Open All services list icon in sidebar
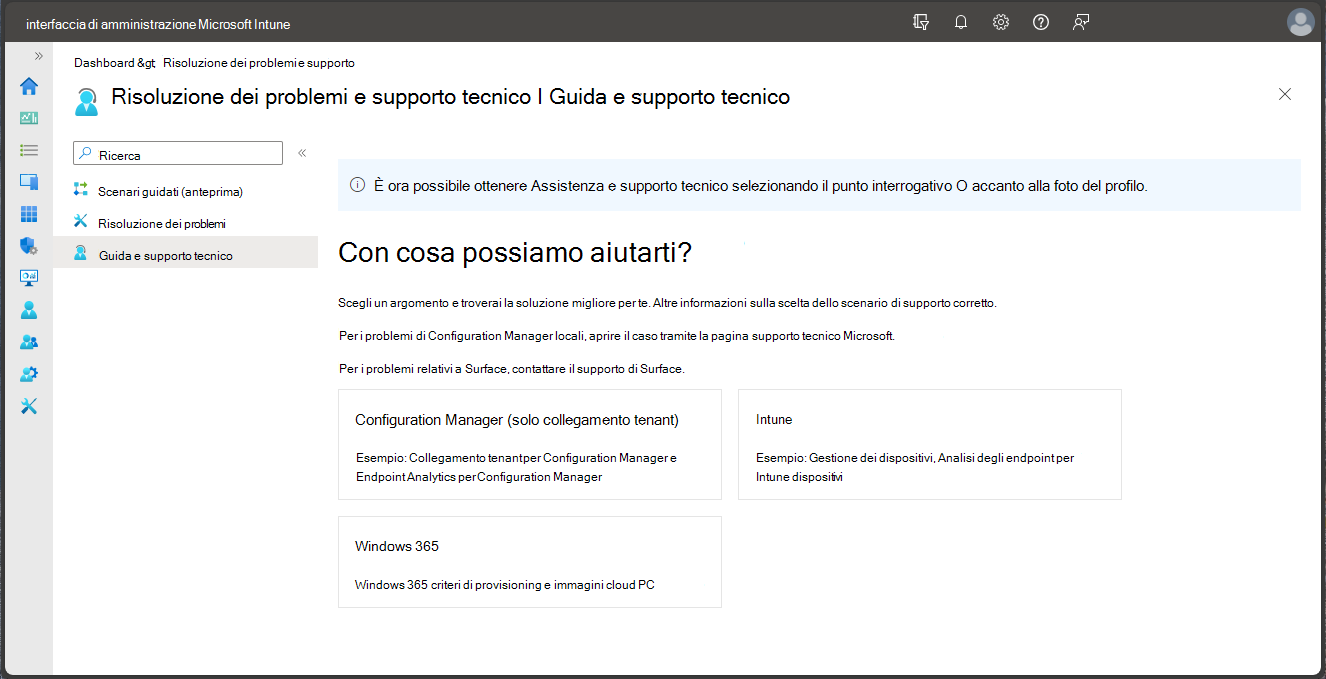 29,150
